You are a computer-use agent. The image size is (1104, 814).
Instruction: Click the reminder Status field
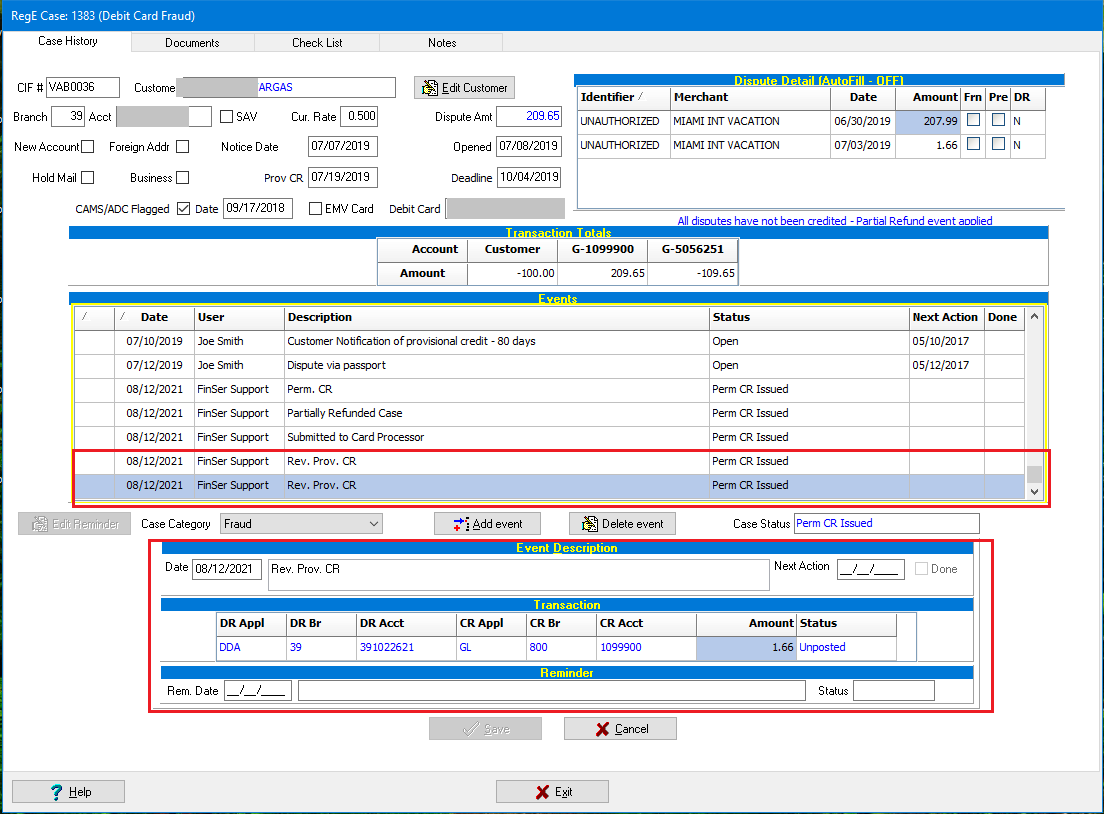pos(893,691)
